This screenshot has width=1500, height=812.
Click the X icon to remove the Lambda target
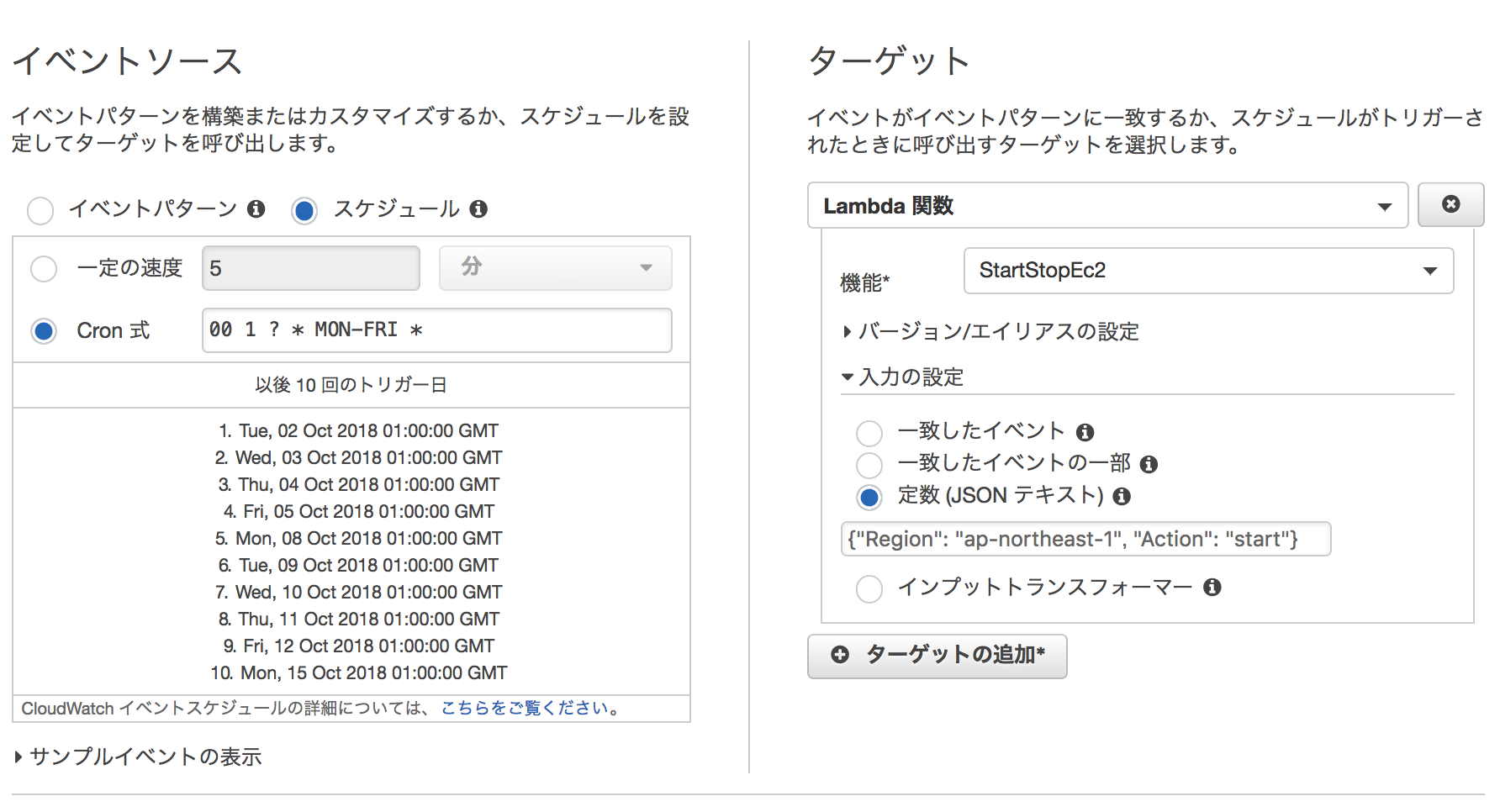(x=1451, y=204)
